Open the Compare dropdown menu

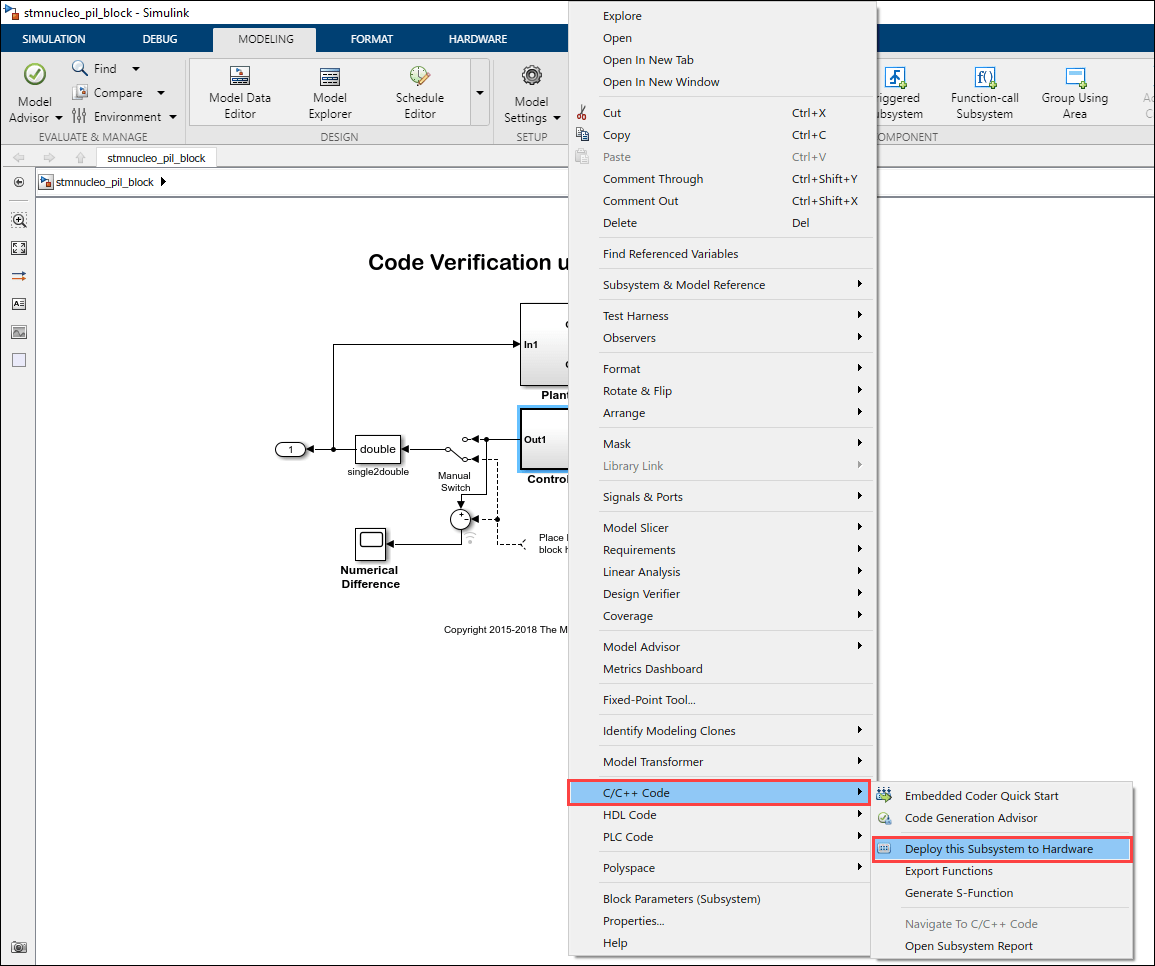click(x=161, y=93)
